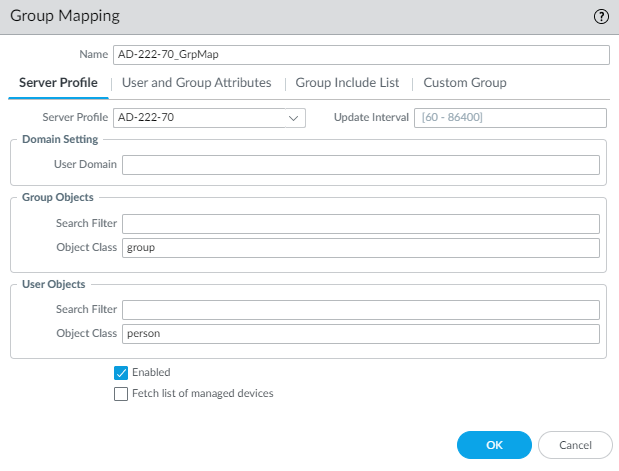Uncheck the Enabled checkbox

pos(121,373)
